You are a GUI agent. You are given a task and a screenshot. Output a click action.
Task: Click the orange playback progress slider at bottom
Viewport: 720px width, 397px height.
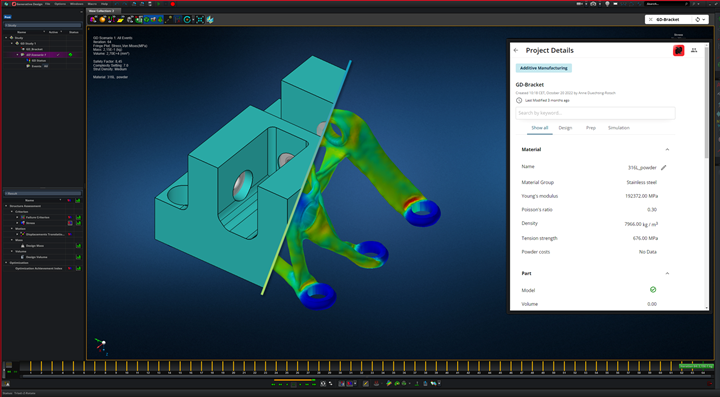(x=294, y=380)
